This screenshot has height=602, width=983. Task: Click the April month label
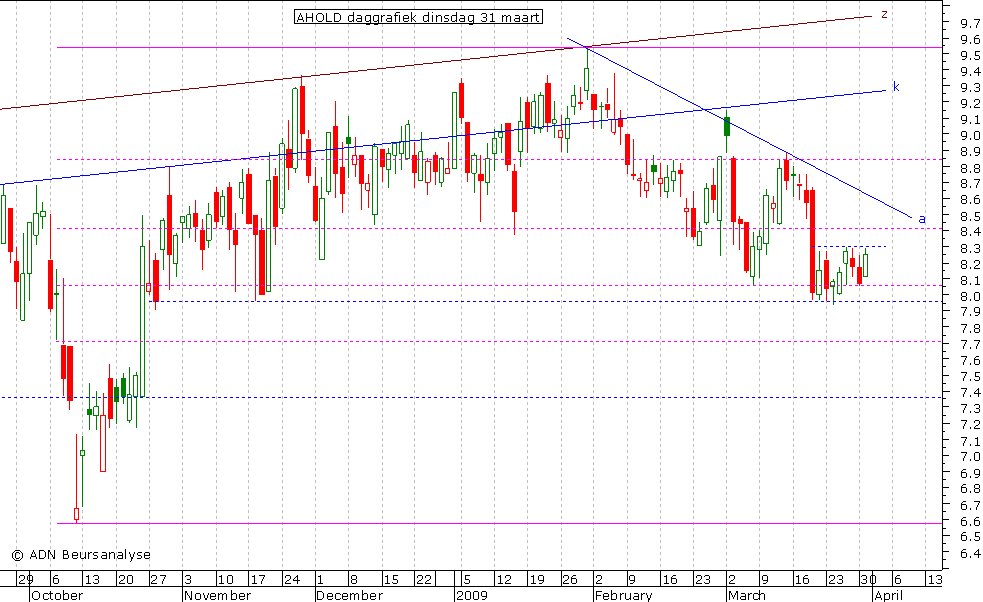pos(888,595)
